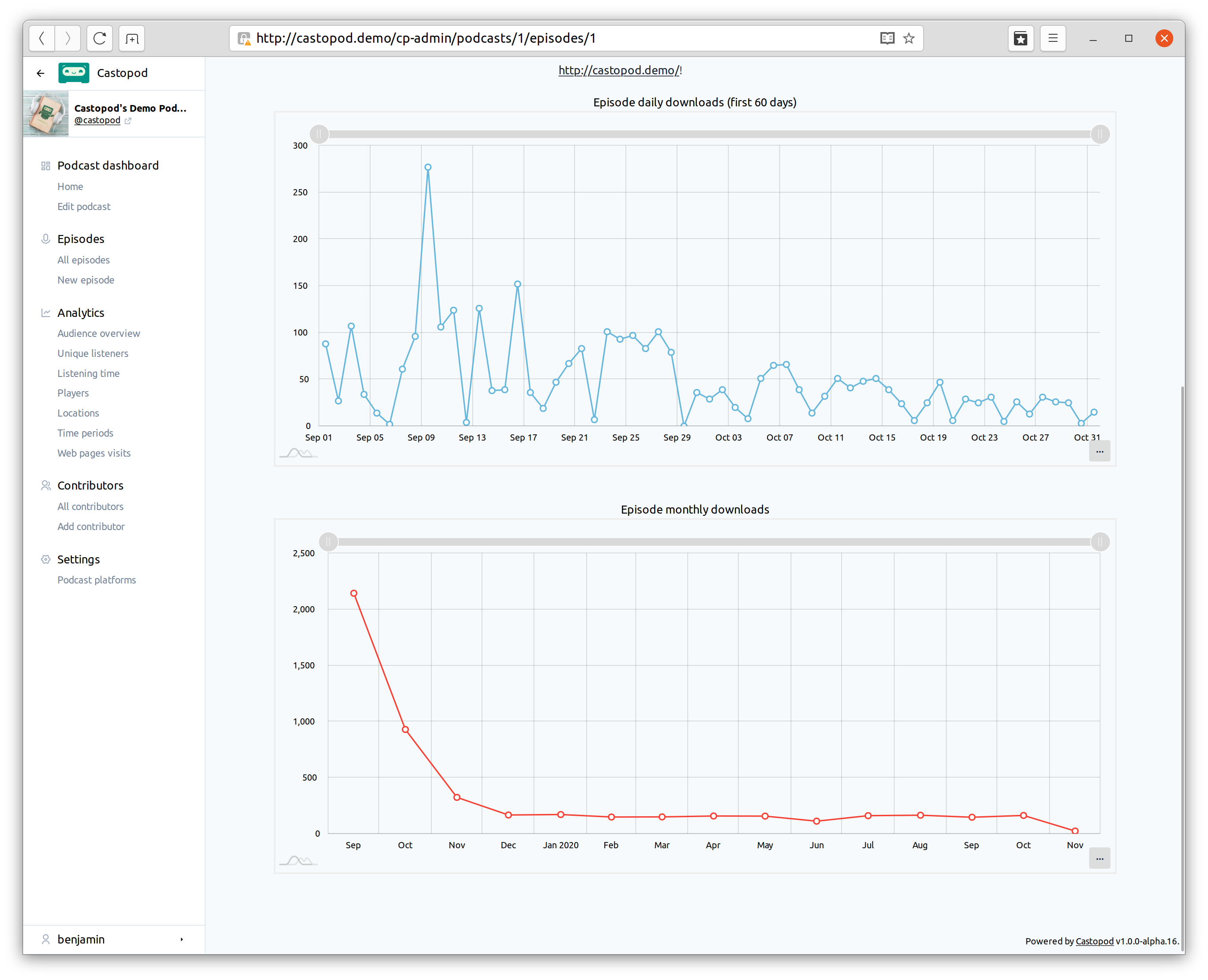The image size is (1208, 980).
Task: Click the Sep 17 peak blue data point
Action: (x=517, y=284)
